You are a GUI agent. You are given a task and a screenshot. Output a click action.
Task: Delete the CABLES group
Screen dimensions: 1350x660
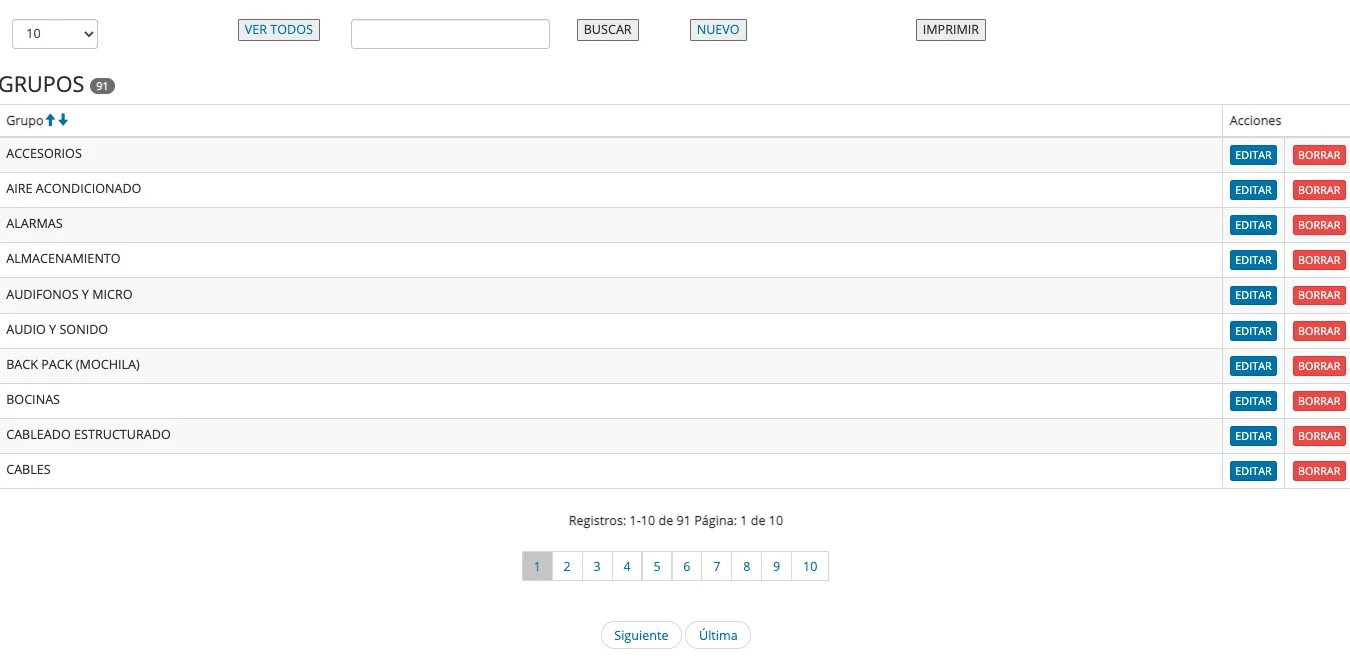(x=1319, y=471)
